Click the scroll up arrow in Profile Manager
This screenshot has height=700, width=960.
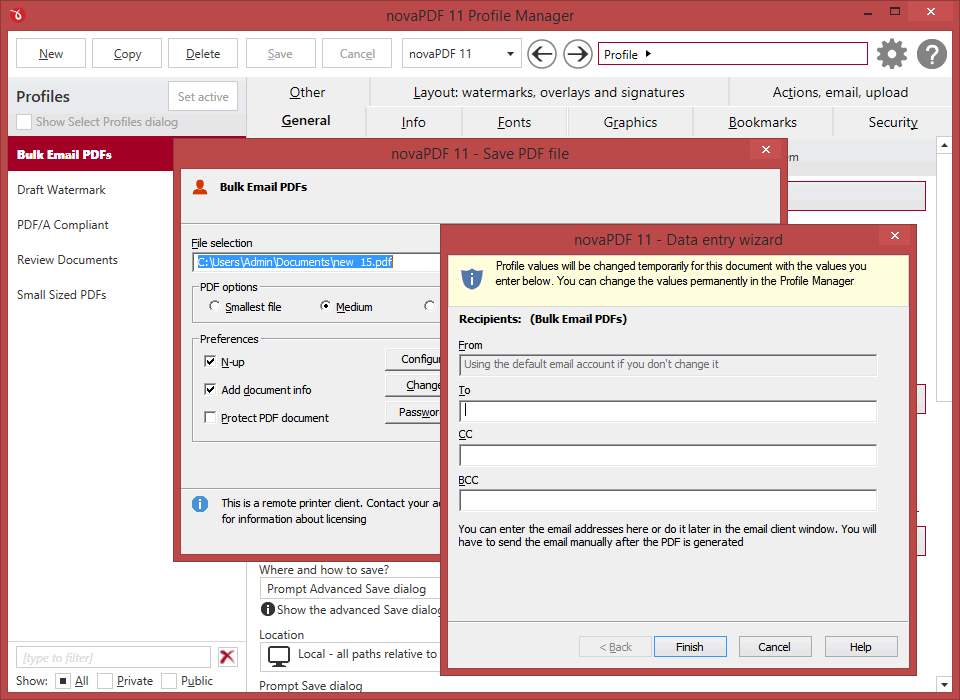pyautogui.click(x=943, y=145)
